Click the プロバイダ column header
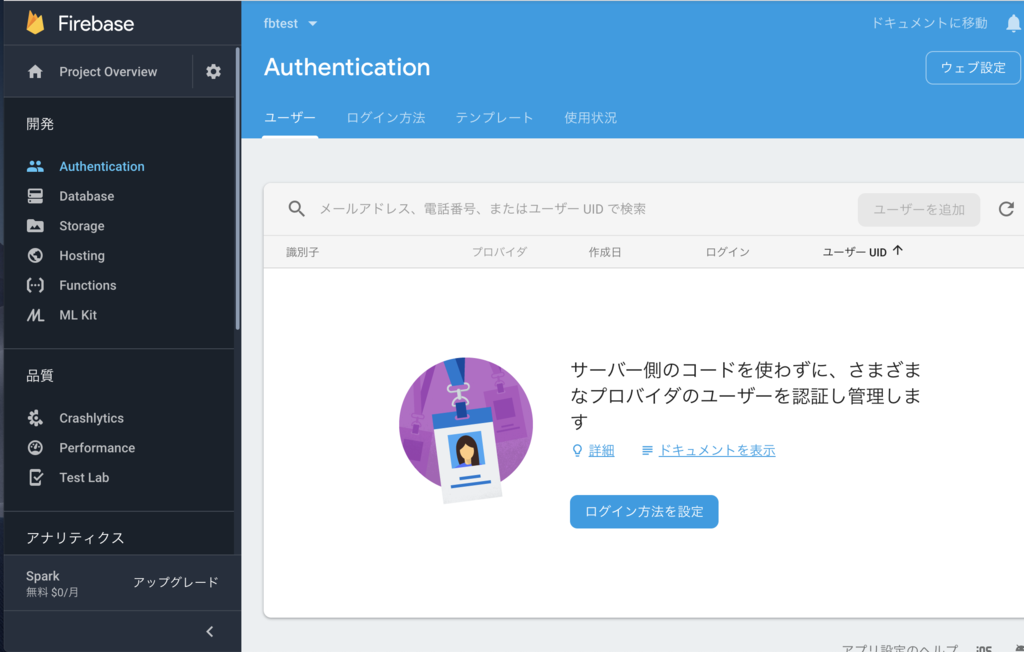This screenshot has width=1024, height=652. pos(500,252)
